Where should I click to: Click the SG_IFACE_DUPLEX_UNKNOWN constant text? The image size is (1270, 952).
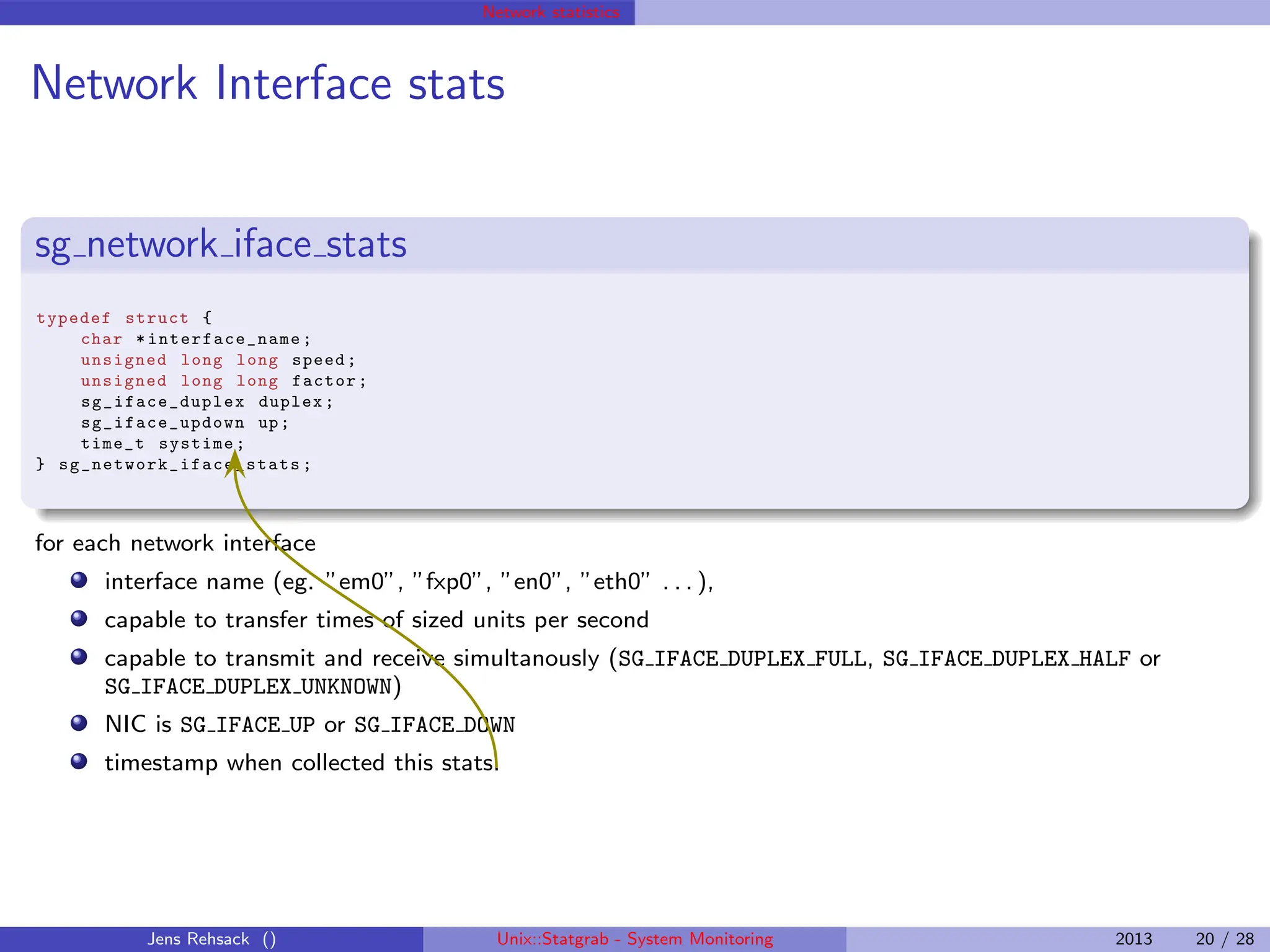[x=249, y=687]
